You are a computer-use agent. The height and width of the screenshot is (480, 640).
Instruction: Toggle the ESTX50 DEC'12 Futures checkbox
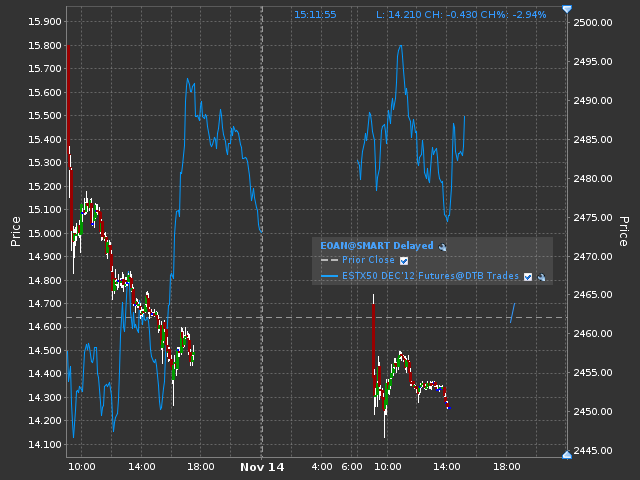(528, 277)
